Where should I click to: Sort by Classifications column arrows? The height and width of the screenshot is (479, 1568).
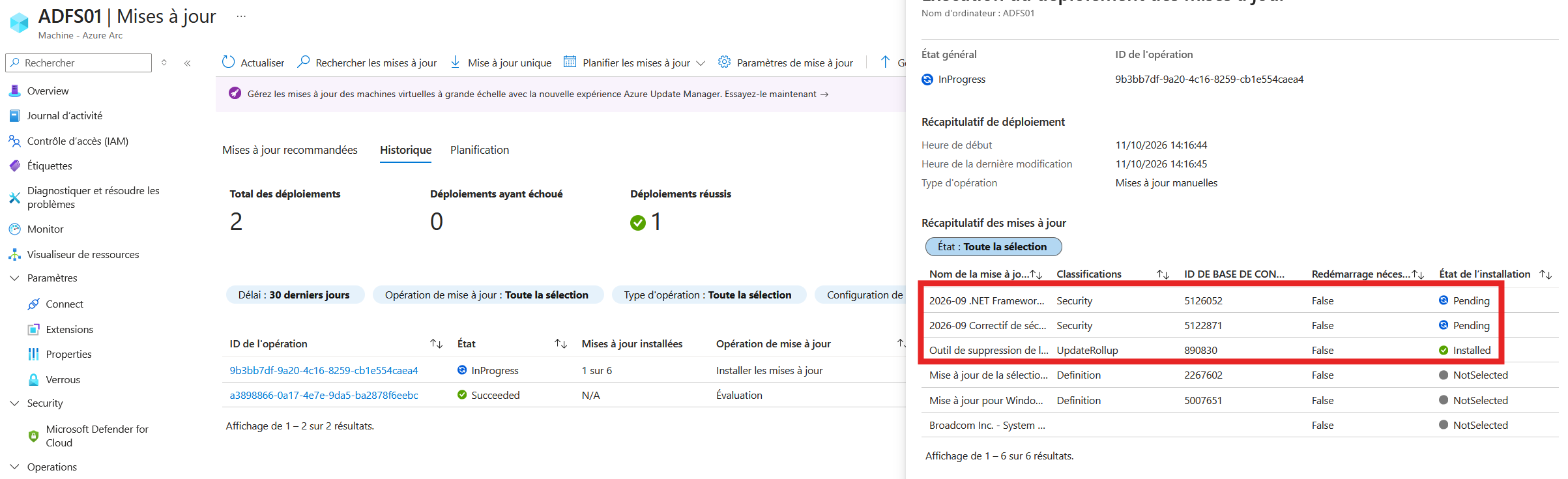1163,274
